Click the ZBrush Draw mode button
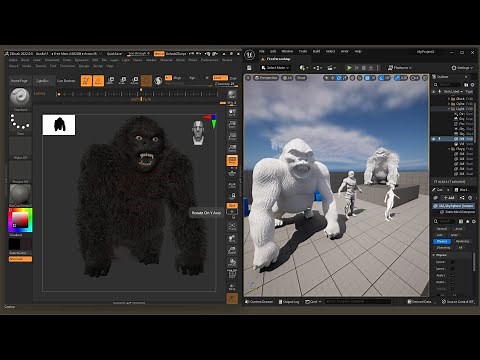This screenshot has height=360, width=480. (98, 80)
